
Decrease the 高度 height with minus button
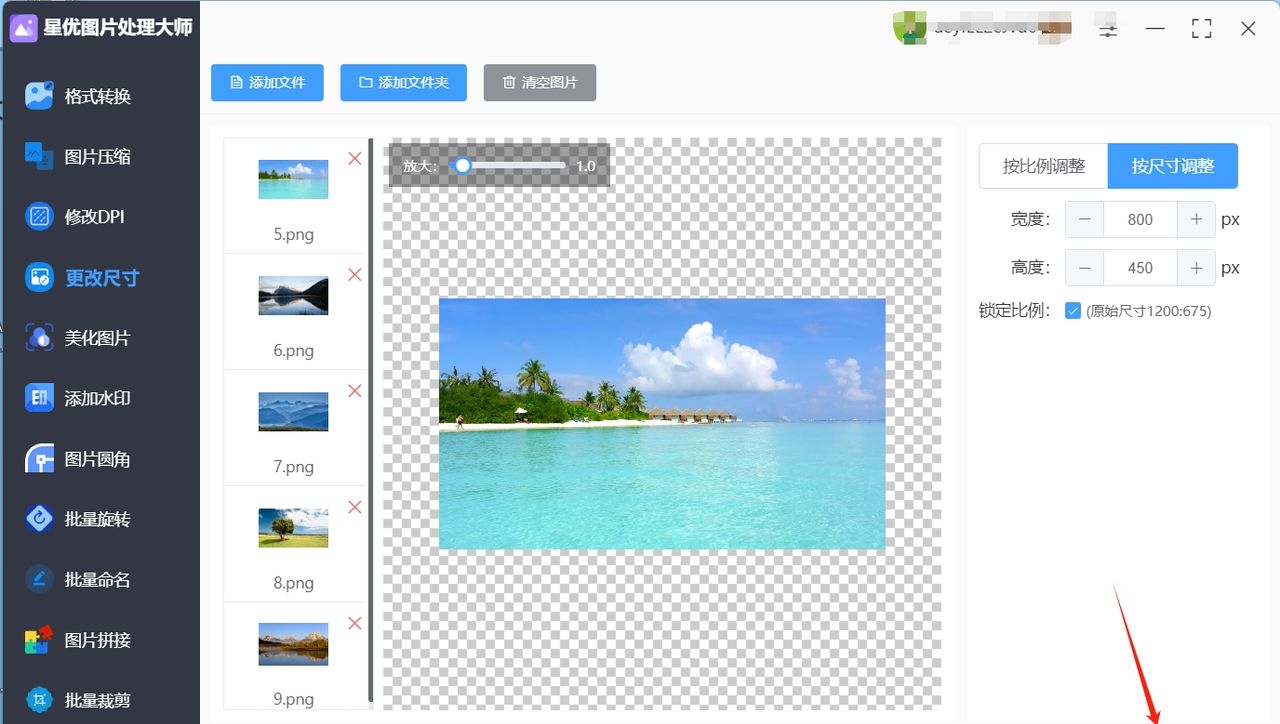[1085, 268]
